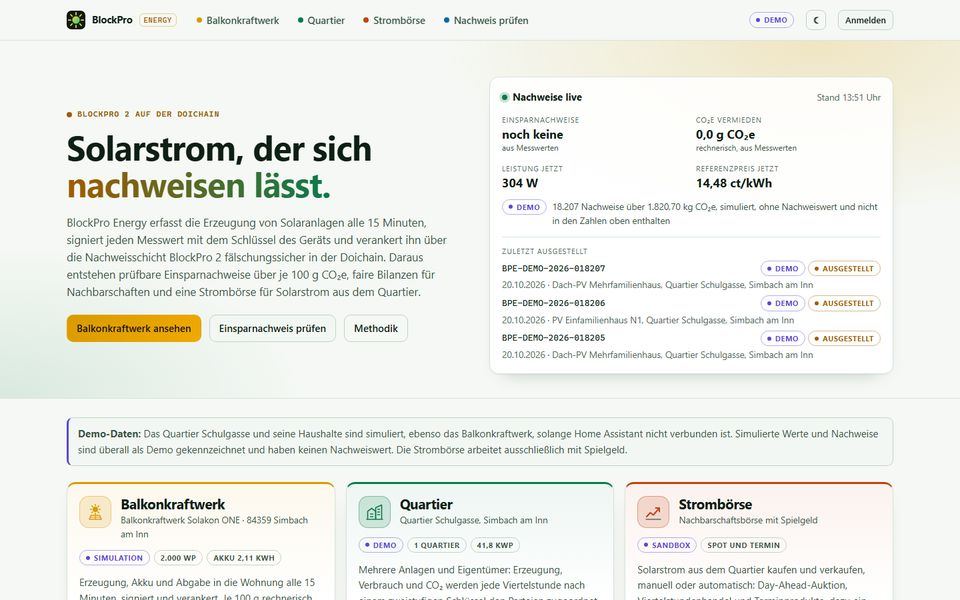Click the Balkonkraftwerk solar panel card icon

(95, 512)
